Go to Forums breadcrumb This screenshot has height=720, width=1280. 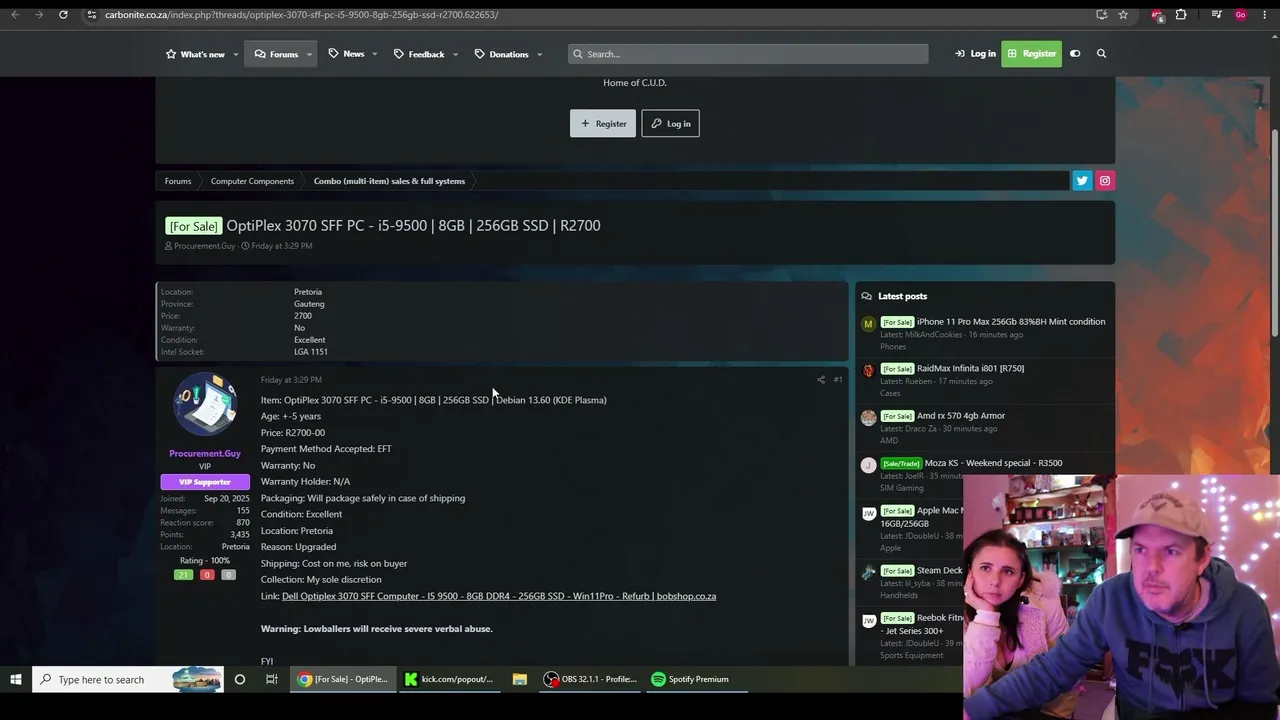coord(178,181)
